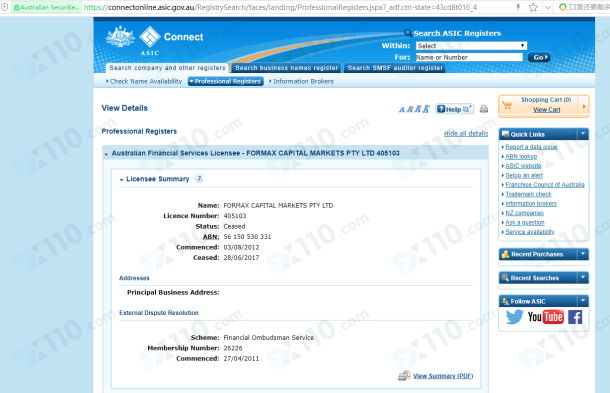
Task: Open Help in a new window
Action: (x=454, y=109)
